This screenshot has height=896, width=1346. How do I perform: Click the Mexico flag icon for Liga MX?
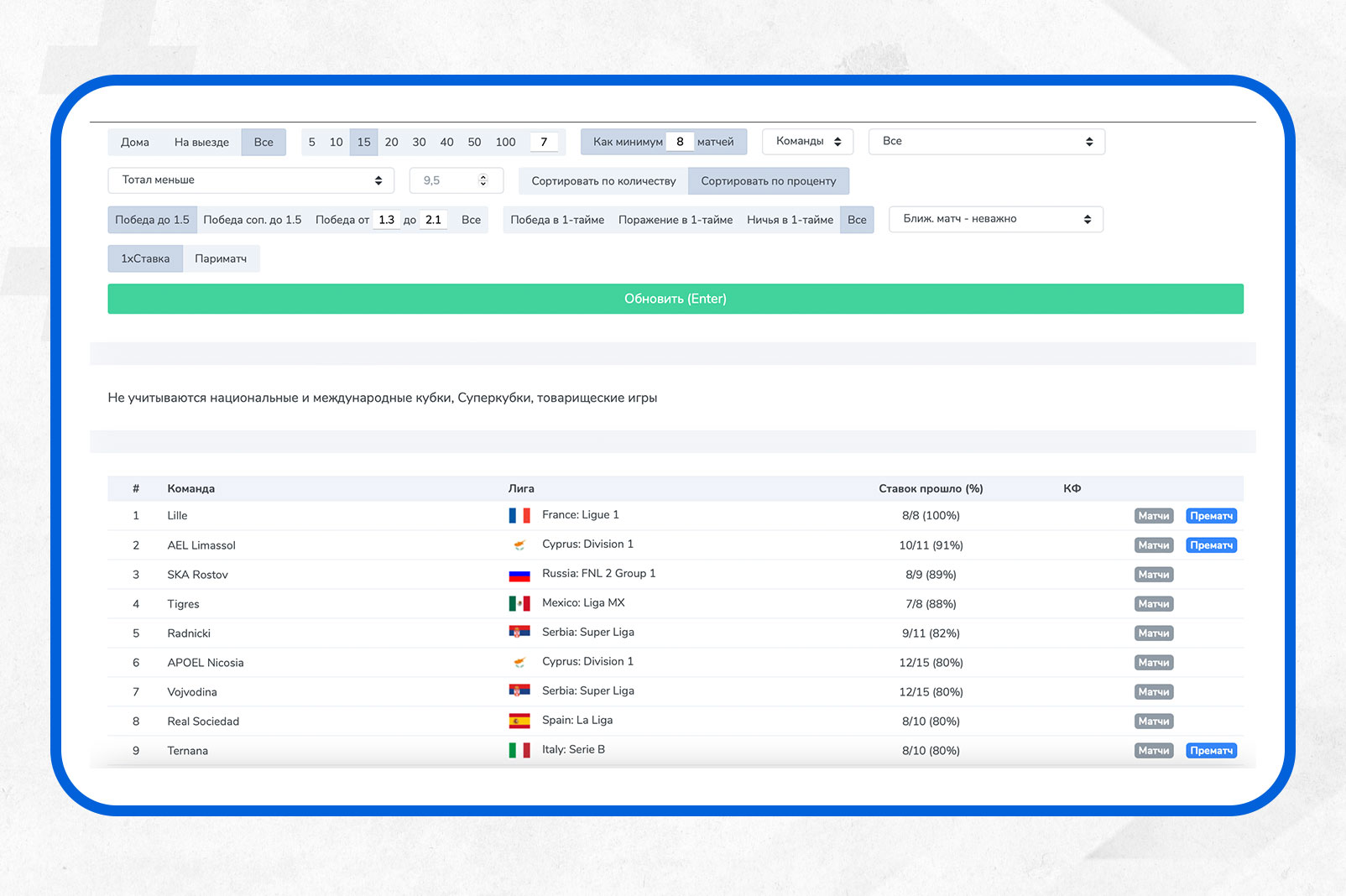[x=519, y=604]
